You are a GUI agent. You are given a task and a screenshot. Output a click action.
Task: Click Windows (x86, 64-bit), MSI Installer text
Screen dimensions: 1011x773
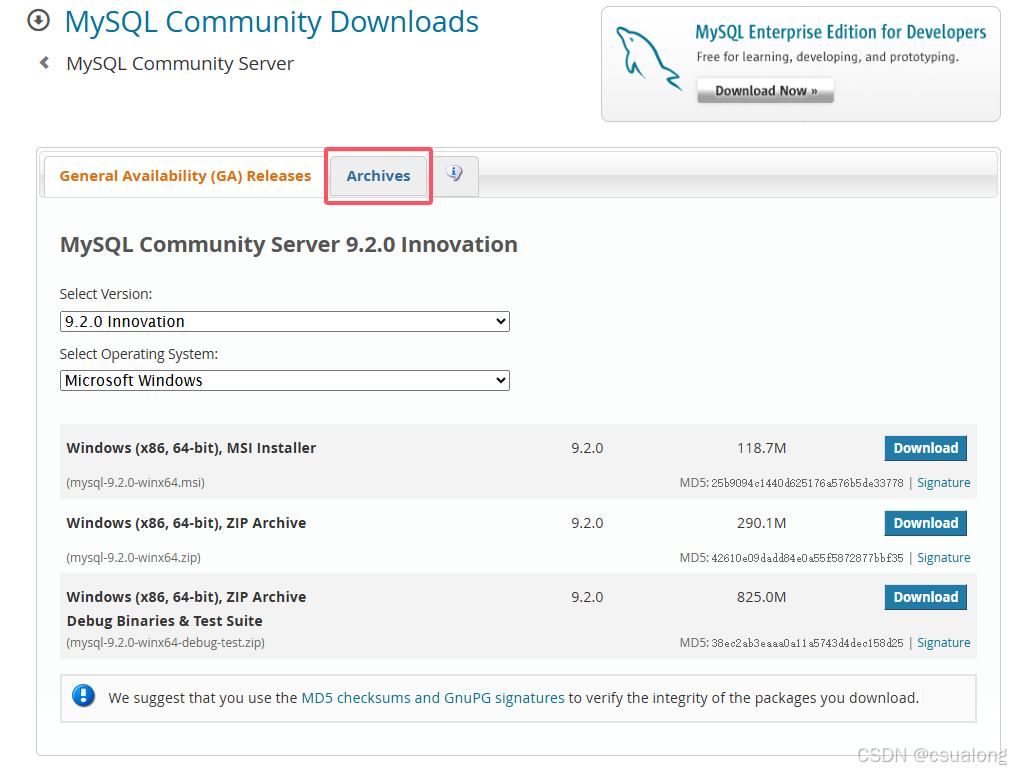pos(191,448)
